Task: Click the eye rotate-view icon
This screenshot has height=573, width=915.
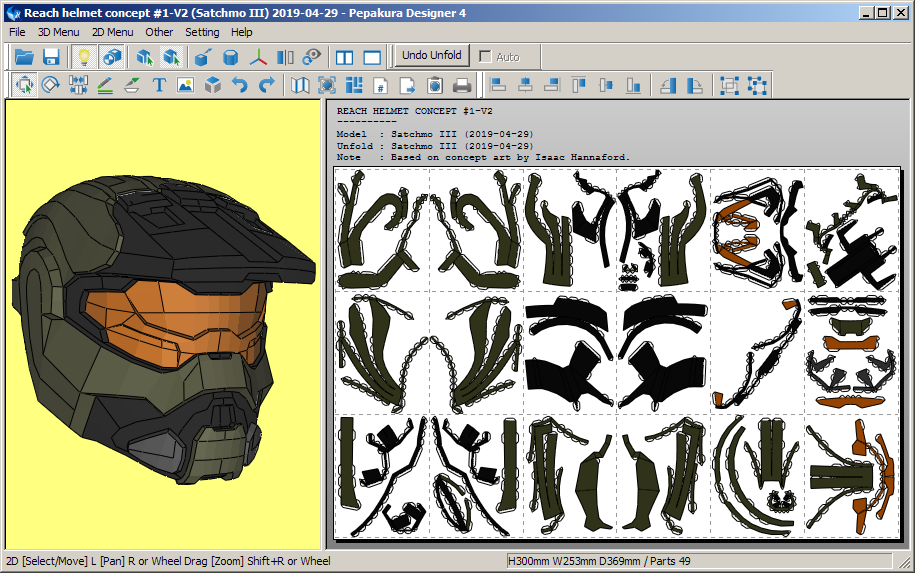Action: click(312, 57)
